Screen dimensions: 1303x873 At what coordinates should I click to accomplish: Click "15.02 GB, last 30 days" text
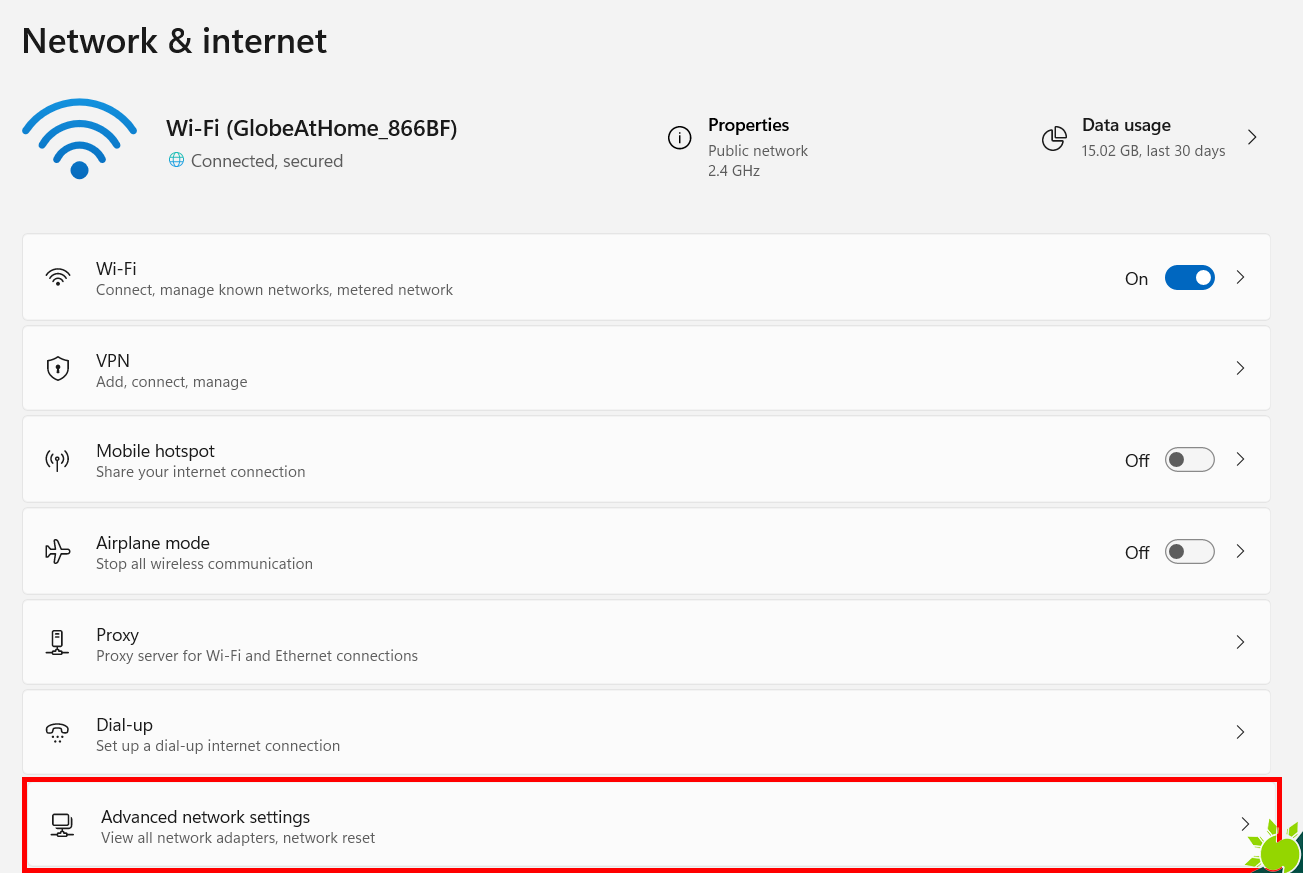1153,151
